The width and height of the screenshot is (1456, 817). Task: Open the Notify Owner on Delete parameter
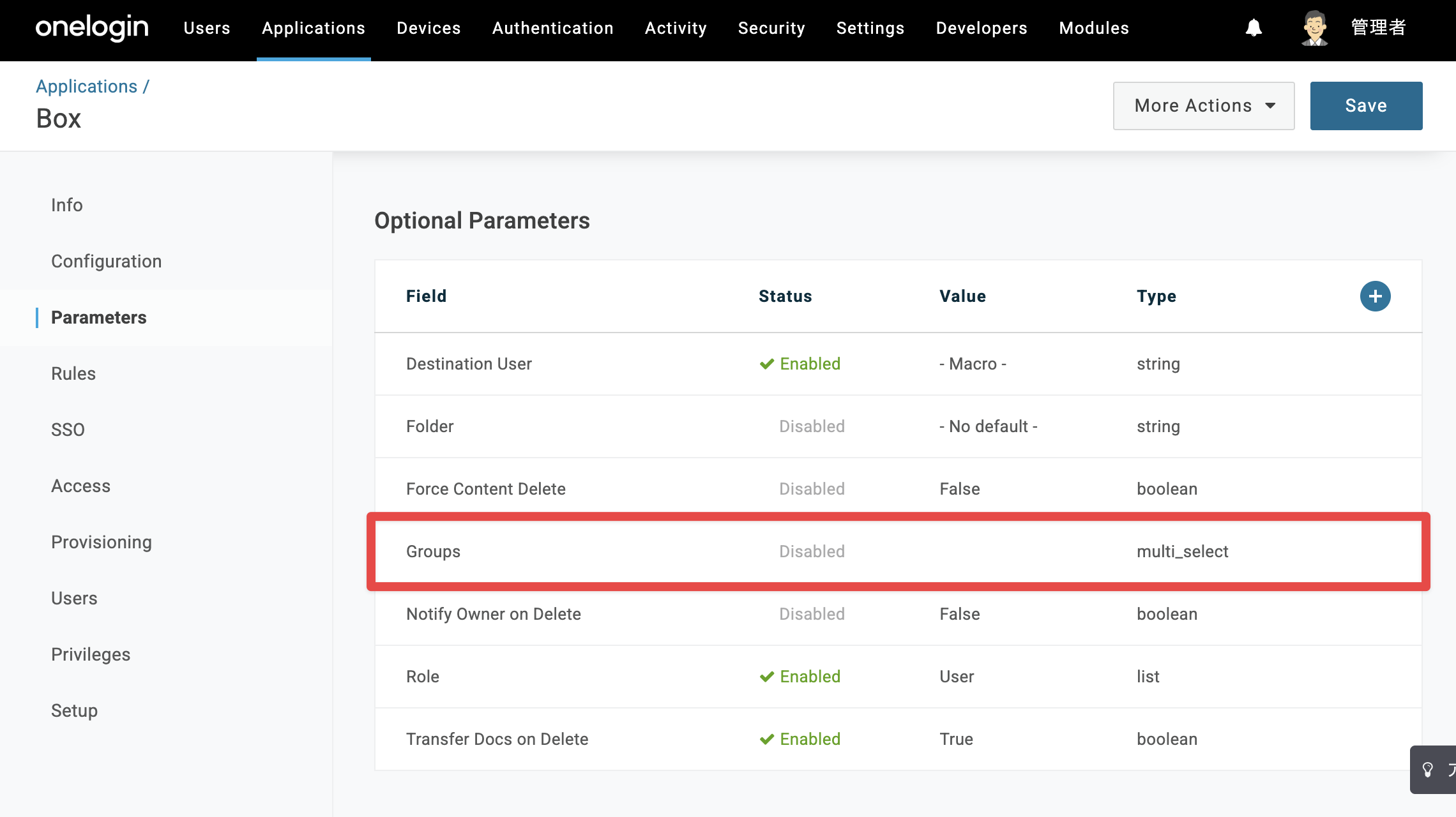tap(898, 614)
